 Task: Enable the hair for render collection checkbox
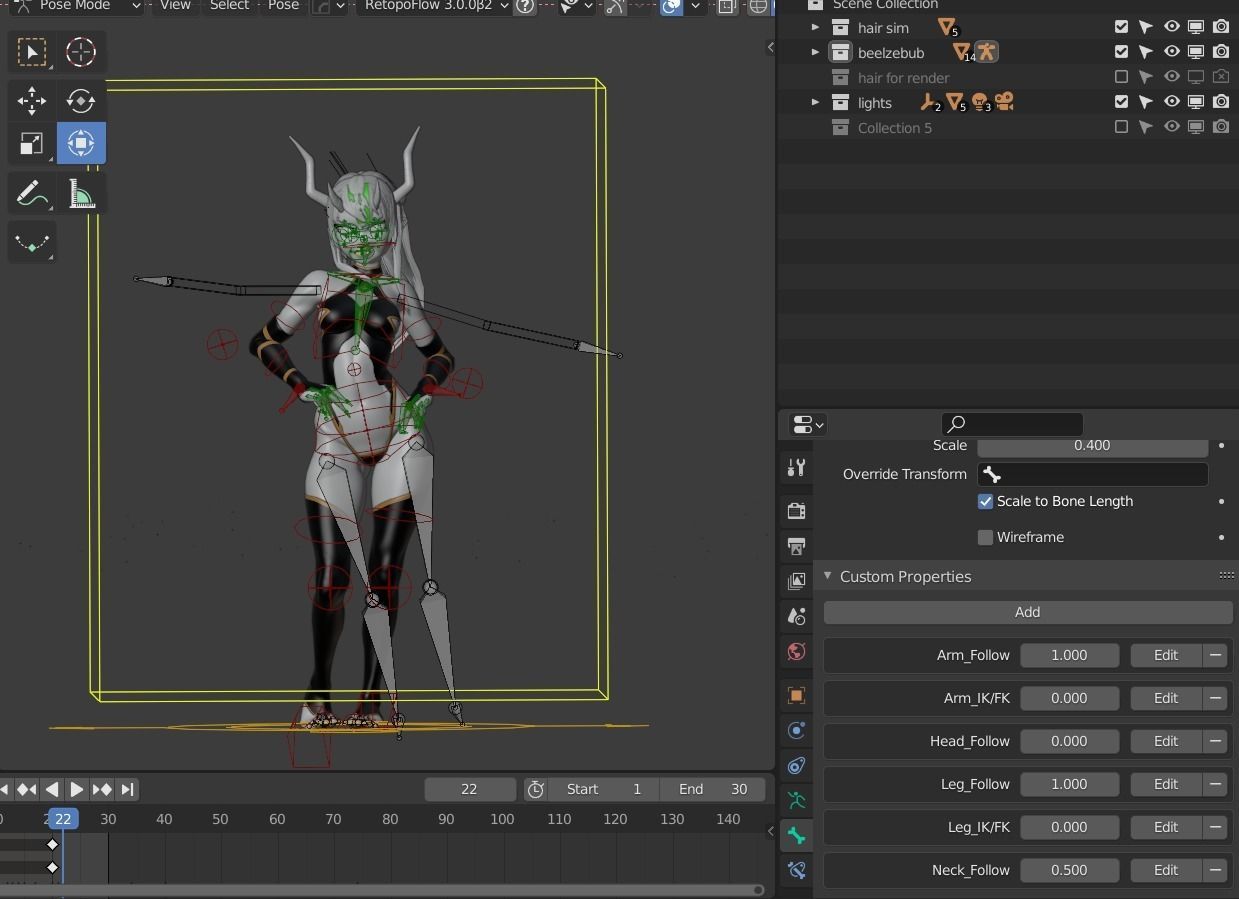(x=1121, y=77)
